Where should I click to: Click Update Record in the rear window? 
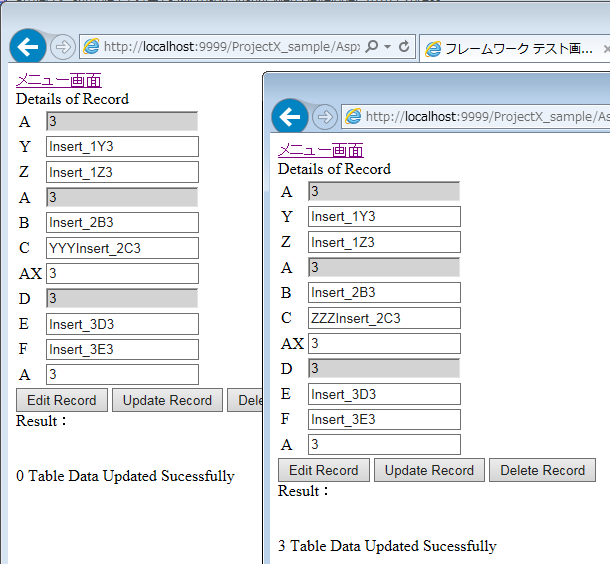pyautogui.click(x=167, y=400)
